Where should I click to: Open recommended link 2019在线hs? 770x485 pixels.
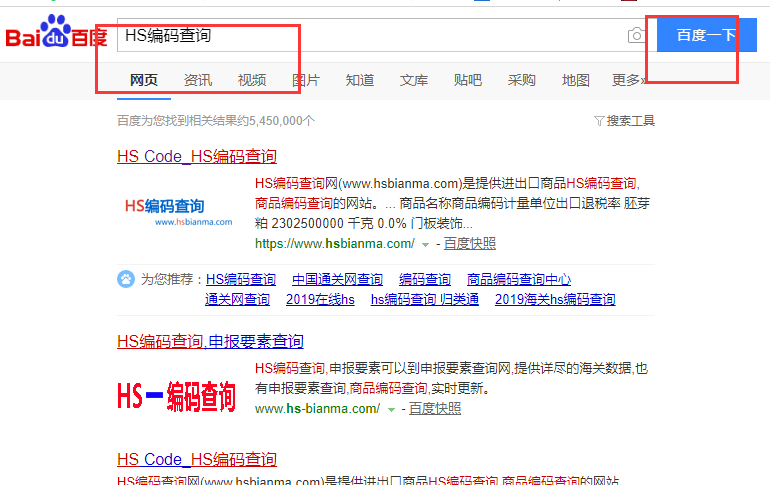tap(320, 299)
